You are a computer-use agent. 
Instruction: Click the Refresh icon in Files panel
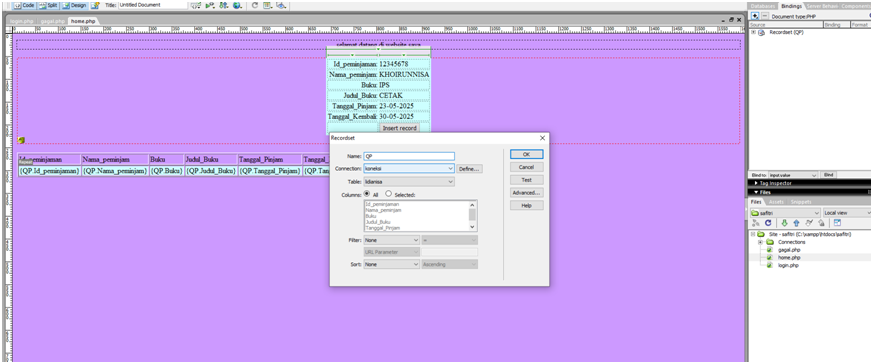[767, 223]
